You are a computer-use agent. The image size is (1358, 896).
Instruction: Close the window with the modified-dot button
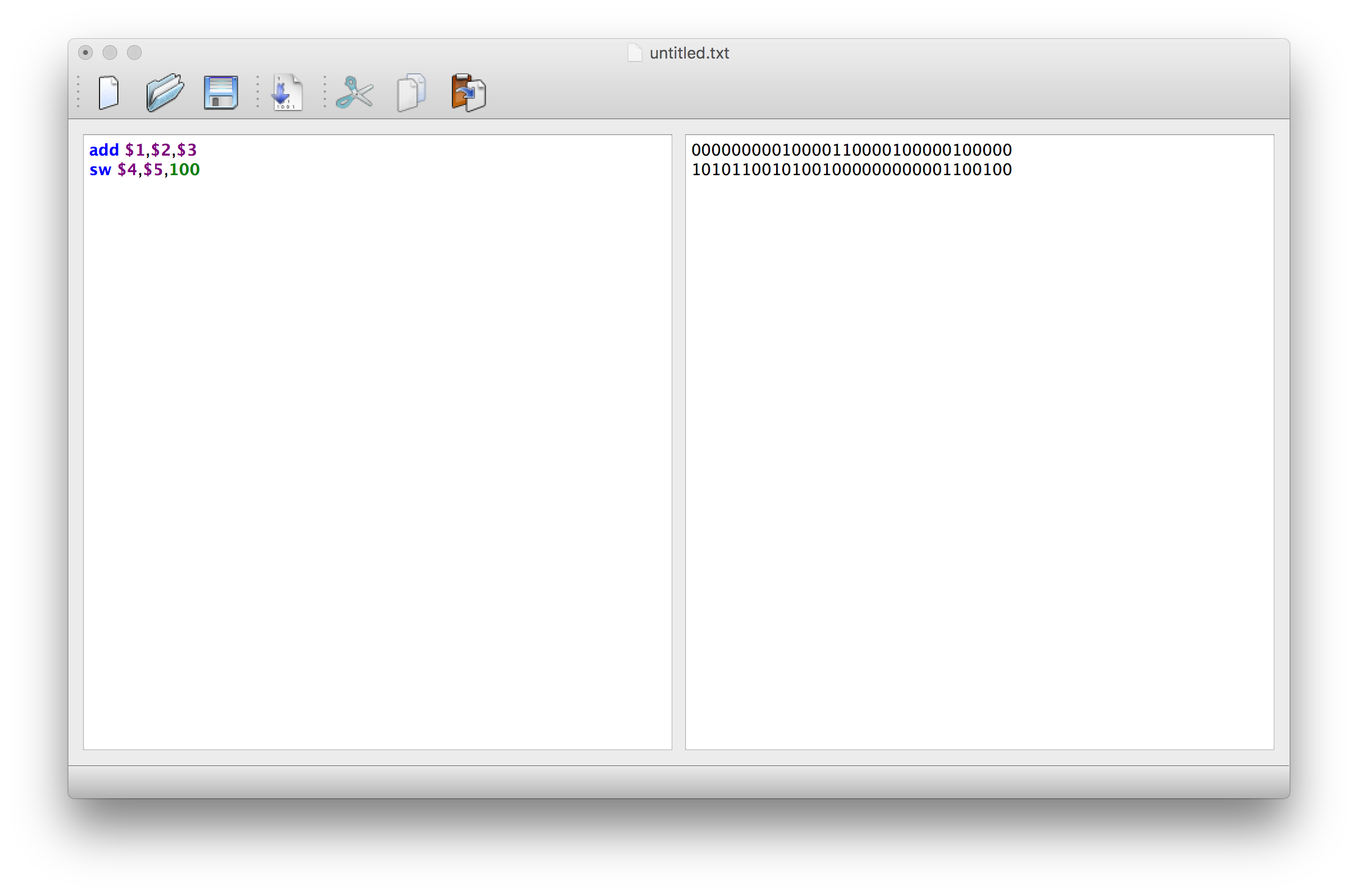tap(85, 52)
